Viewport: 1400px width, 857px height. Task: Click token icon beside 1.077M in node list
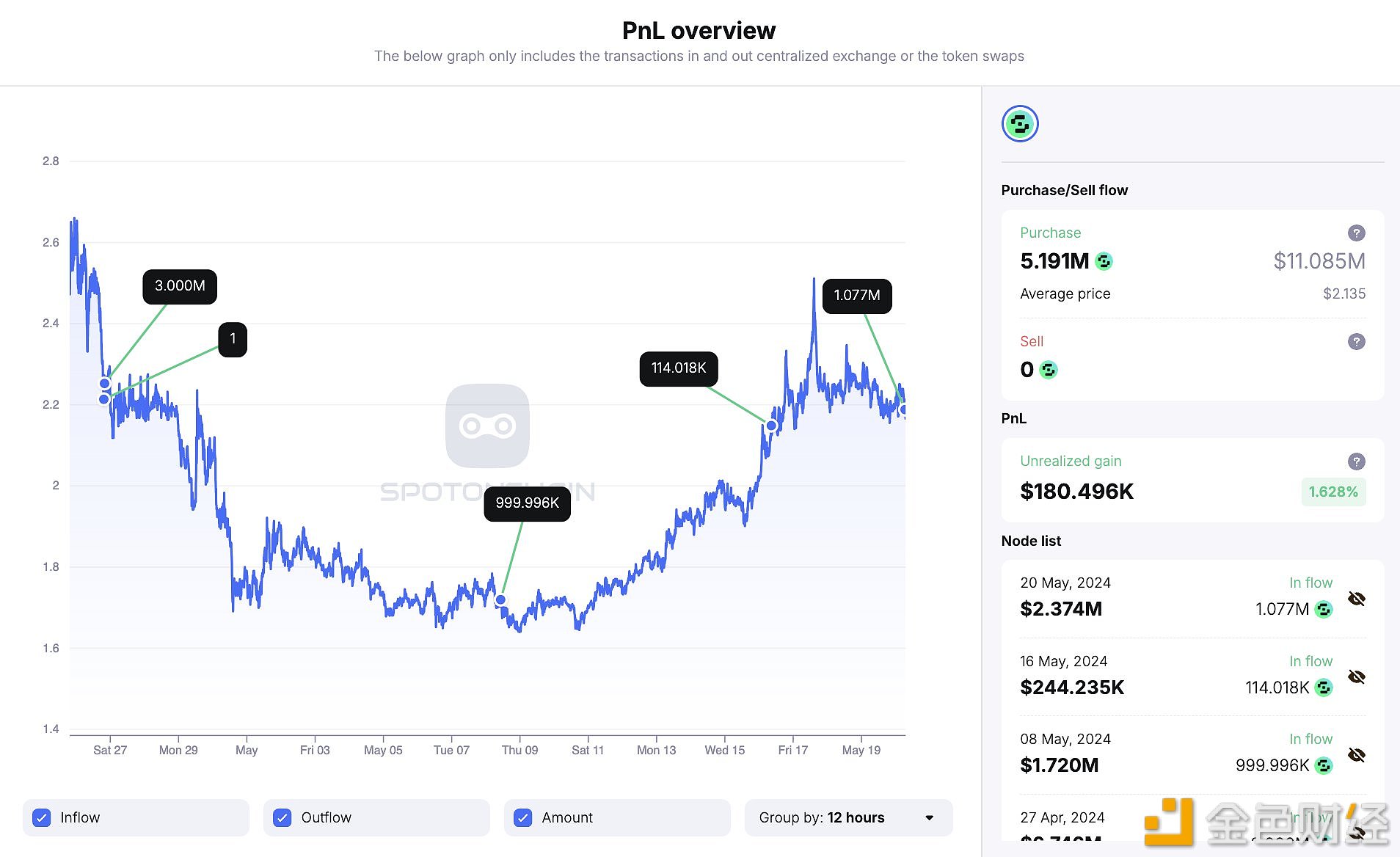[1323, 609]
